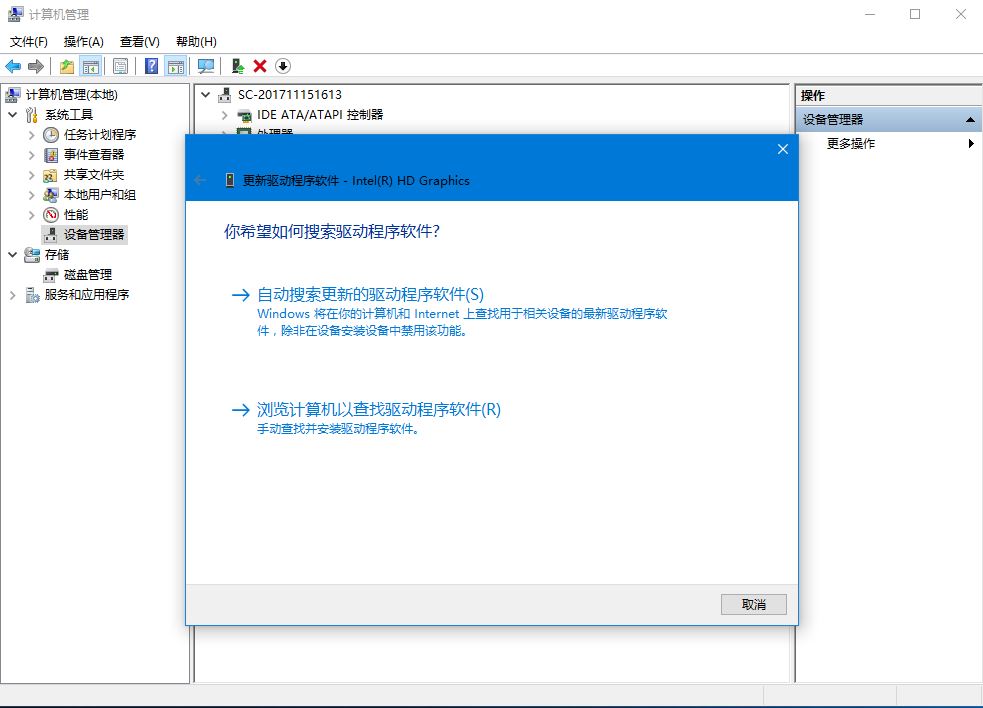Click the 事件查看器 icon in the tree
Screen dimensions: 983x708
pyautogui.click(x=51, y=155)
